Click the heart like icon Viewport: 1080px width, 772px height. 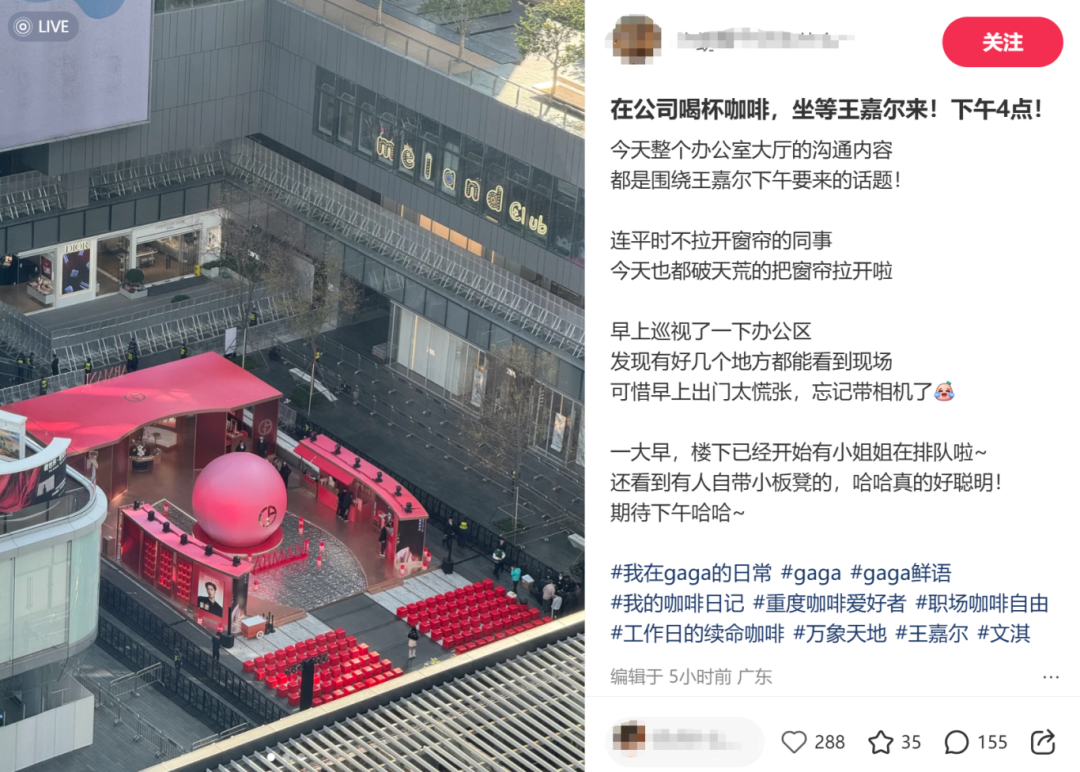pyautogui.click(x=793, y=742)
